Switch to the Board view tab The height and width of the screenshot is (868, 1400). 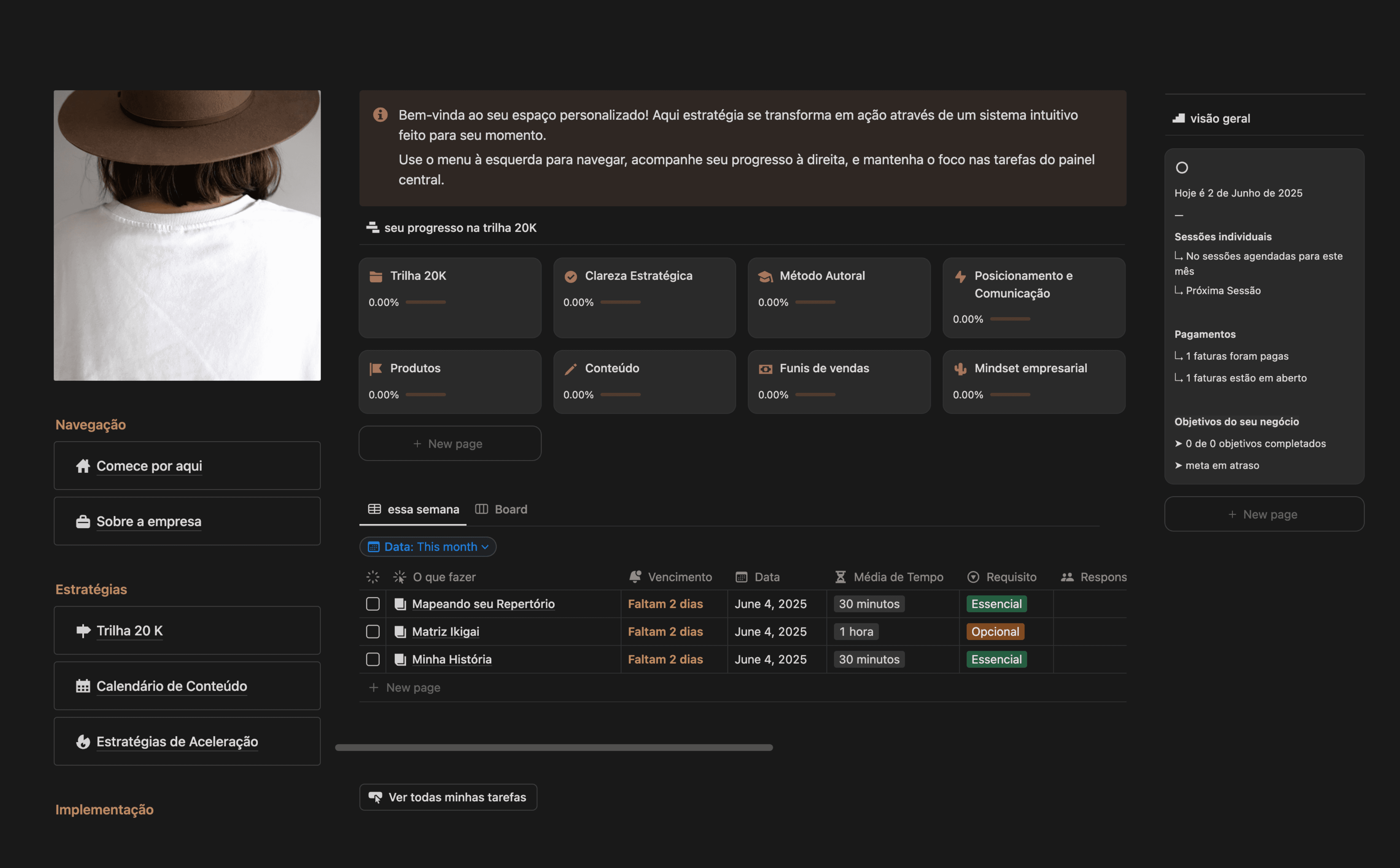pyautogui.click(x=501, y=509)
